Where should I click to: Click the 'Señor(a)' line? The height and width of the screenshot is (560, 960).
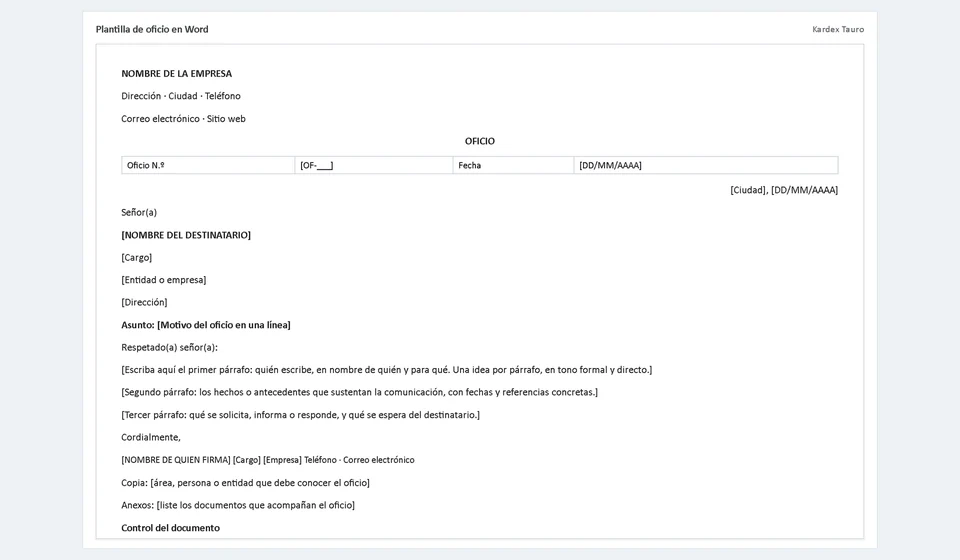click(x=139, y=212)
